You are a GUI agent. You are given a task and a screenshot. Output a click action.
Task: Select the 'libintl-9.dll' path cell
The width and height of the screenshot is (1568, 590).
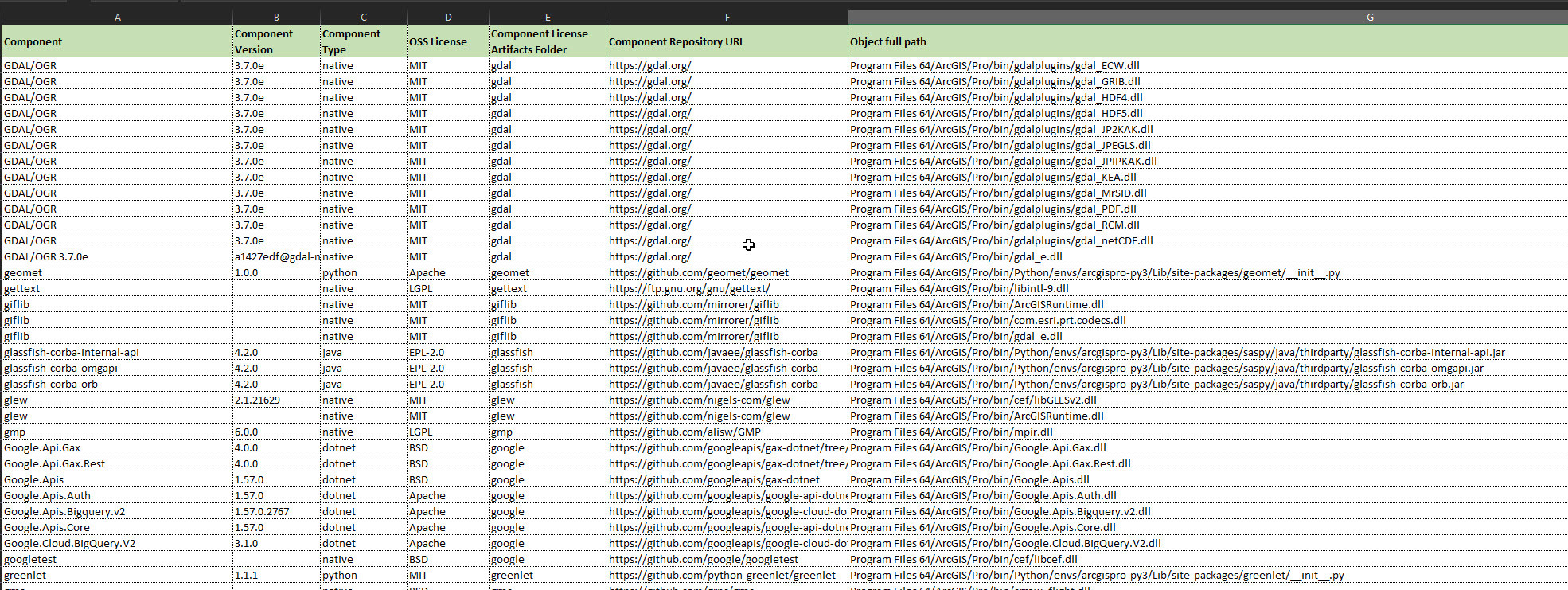(x=1208, y=288)
